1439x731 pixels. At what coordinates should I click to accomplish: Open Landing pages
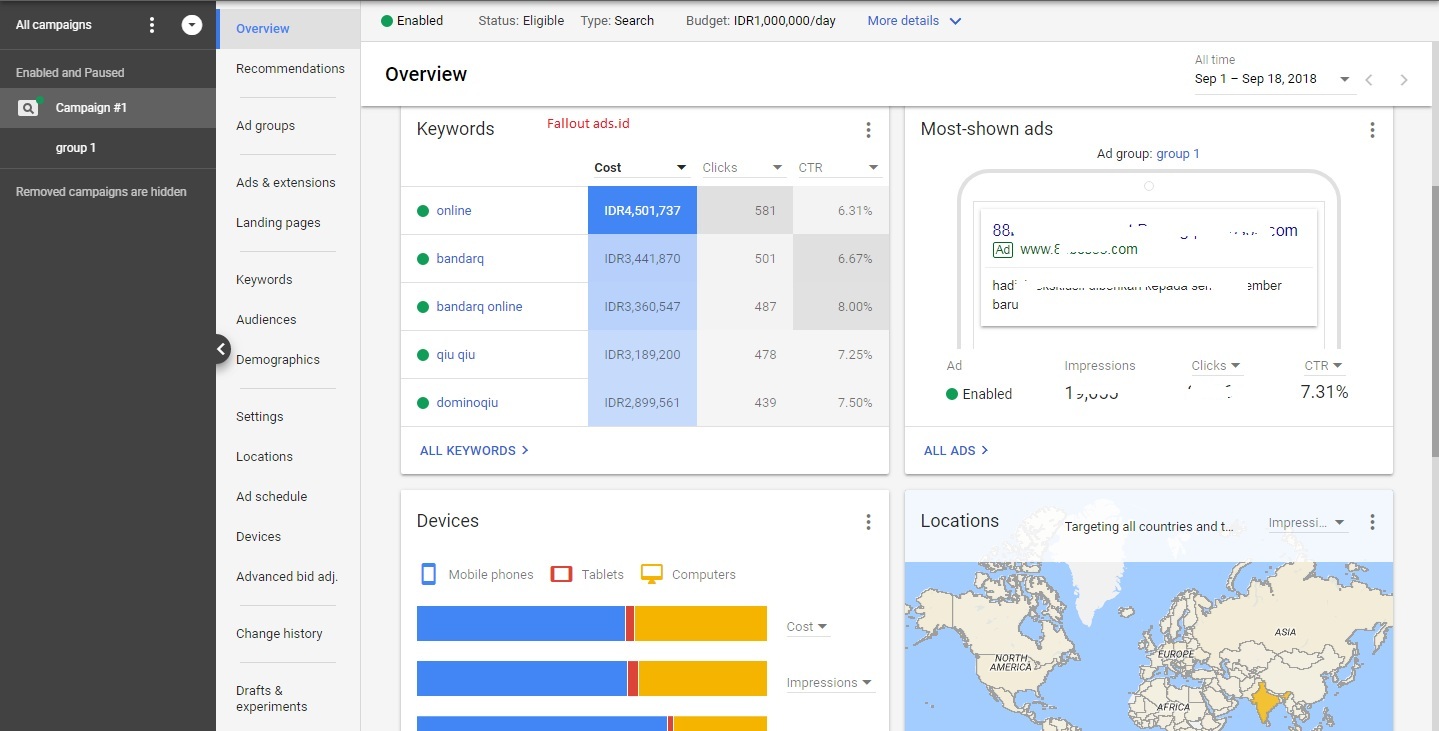click(278, 223)
